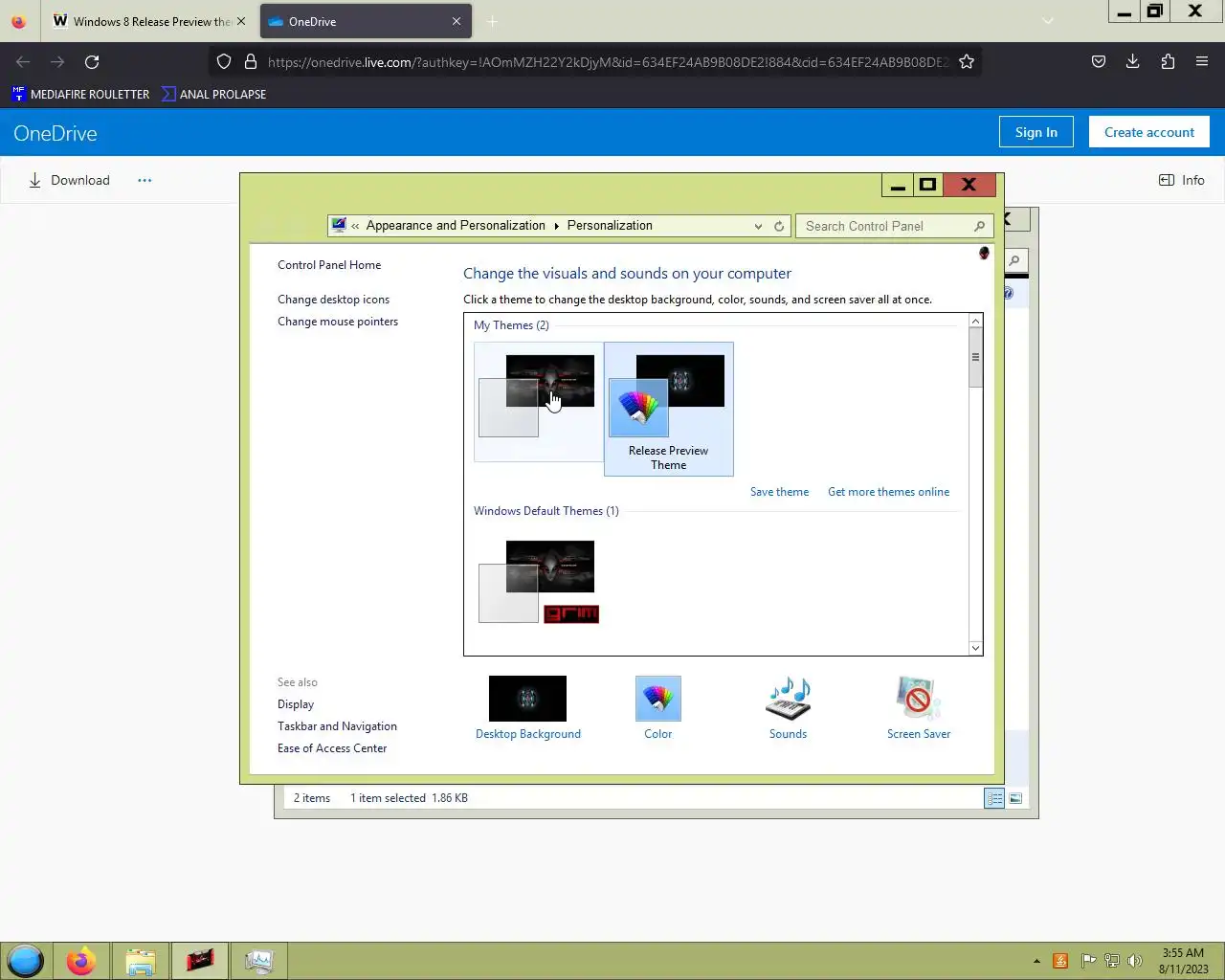Open Firefox from the taskbar

81,961
